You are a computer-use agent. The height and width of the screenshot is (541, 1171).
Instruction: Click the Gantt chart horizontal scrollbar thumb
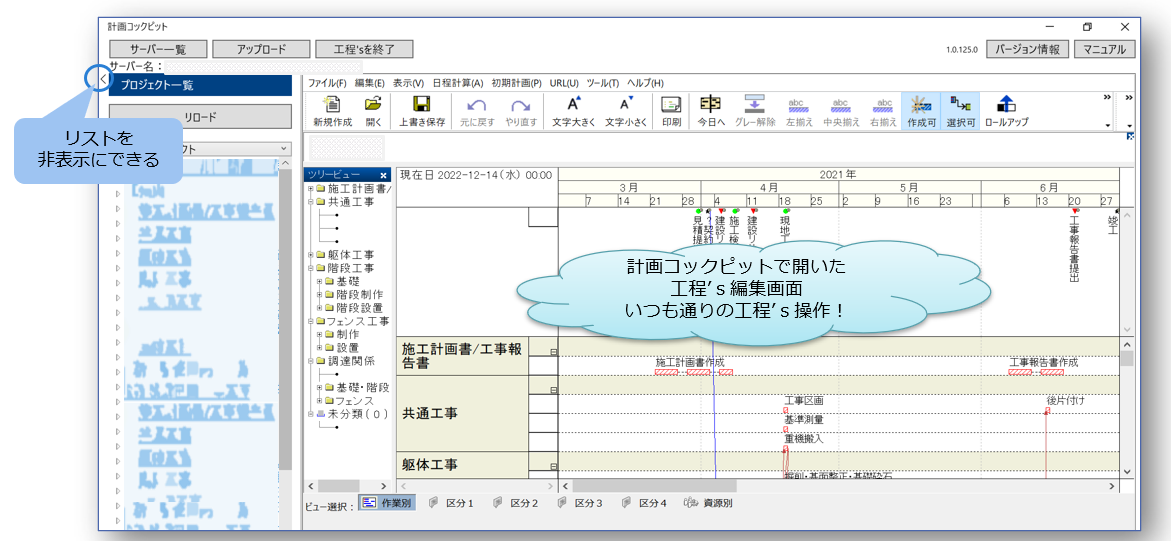click(655, 486)
